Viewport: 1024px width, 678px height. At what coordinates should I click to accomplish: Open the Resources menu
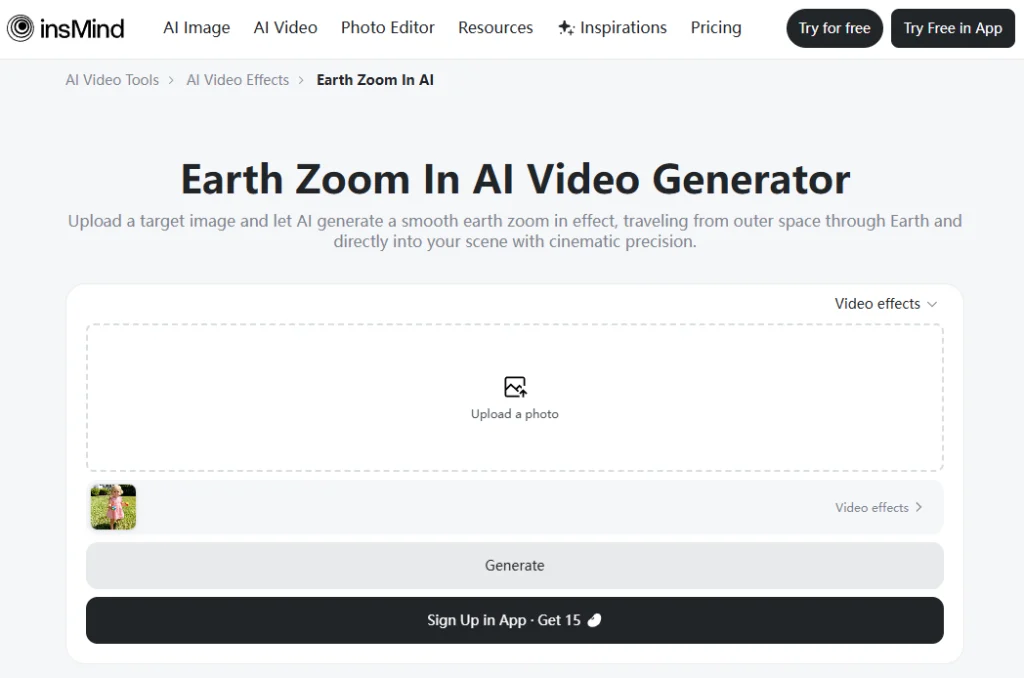[495, 28]
